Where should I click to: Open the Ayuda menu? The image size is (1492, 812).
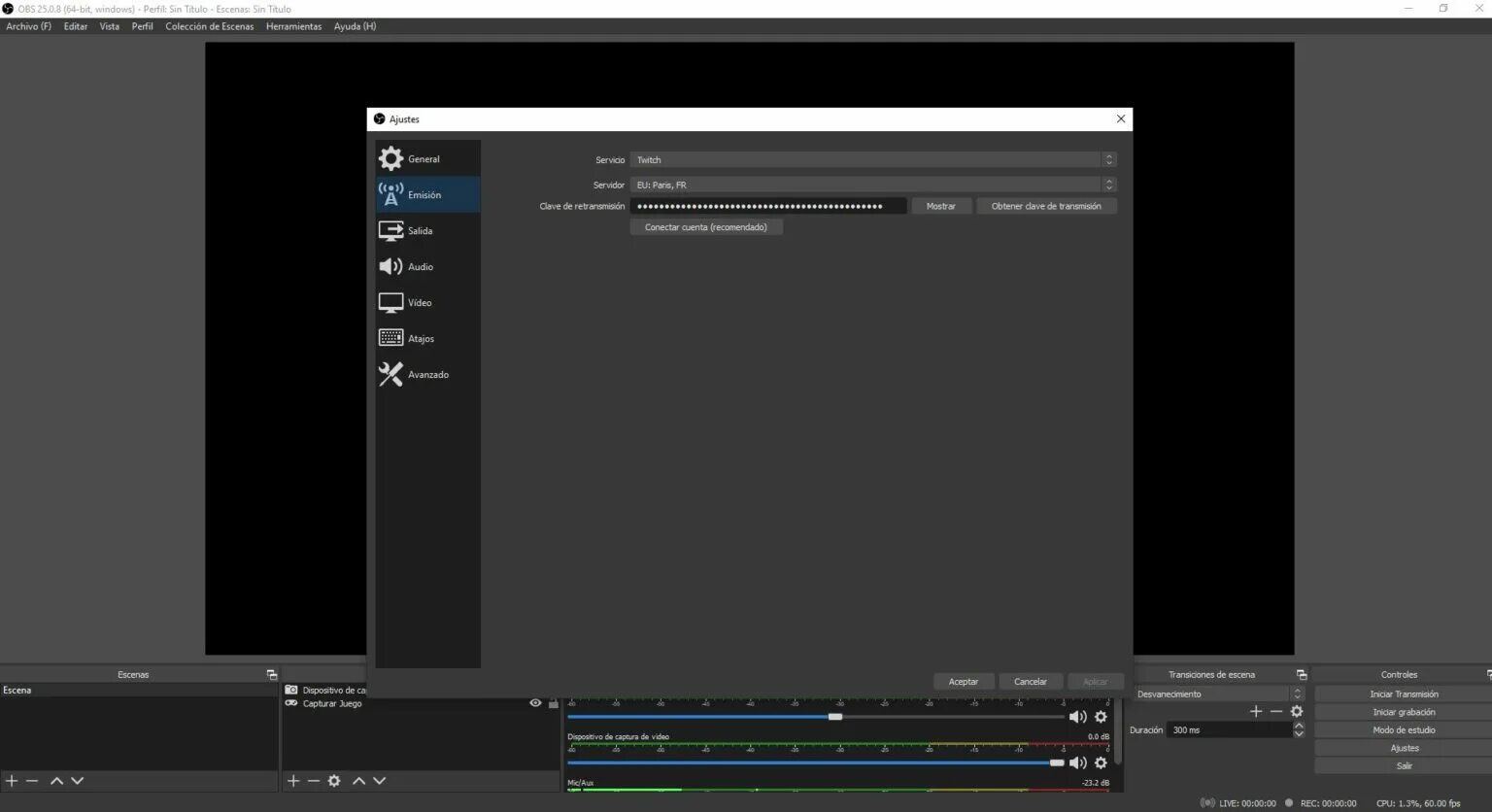pyautogui.click(x=355, y=26)
